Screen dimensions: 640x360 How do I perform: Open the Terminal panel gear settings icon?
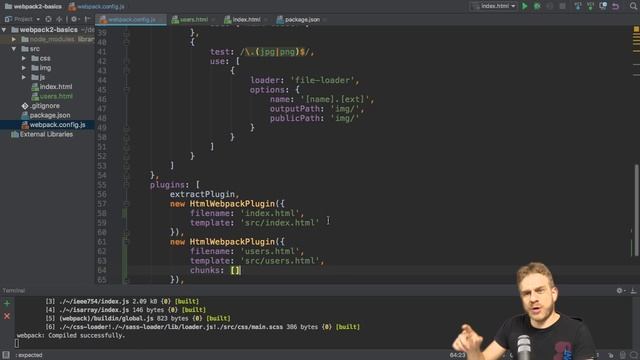(x=620, y=291)
